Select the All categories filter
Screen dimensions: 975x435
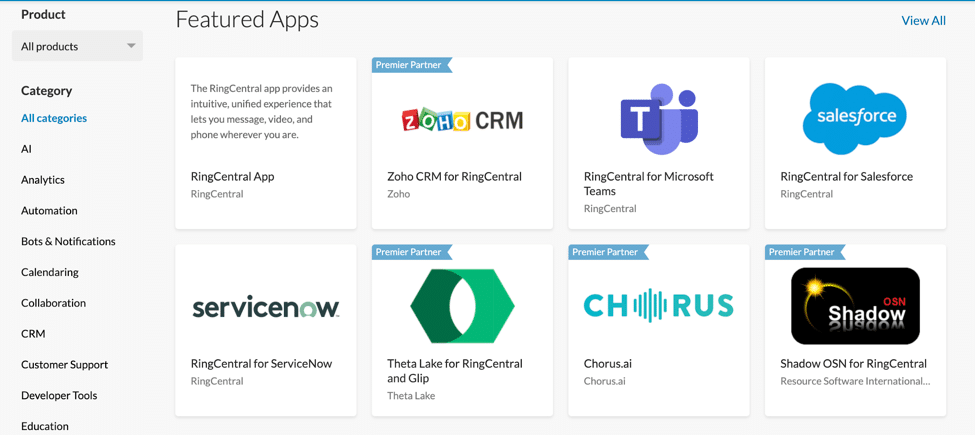coord(54,118)
